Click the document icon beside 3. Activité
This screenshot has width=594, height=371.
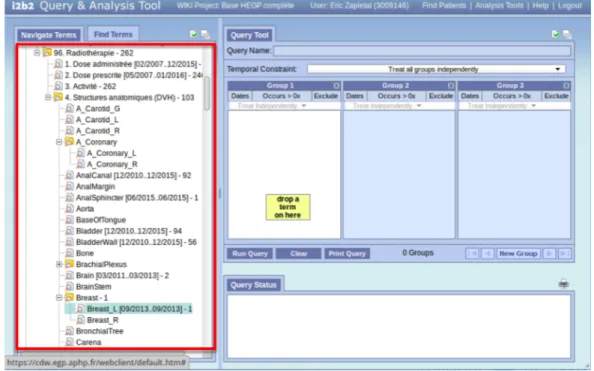click(x=58, y=86)
